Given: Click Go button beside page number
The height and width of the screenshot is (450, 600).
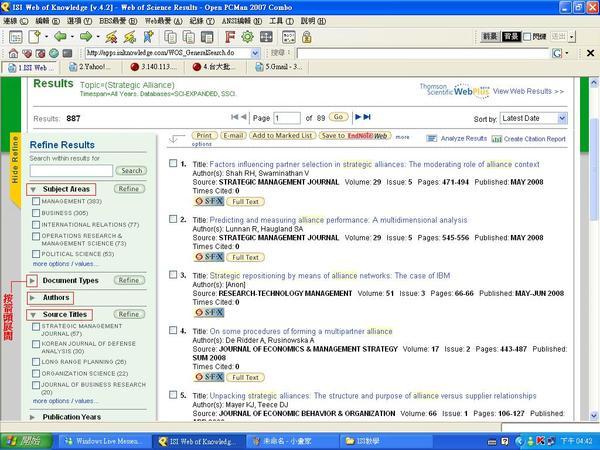Looking at the screenshot, I should (338, 117).
